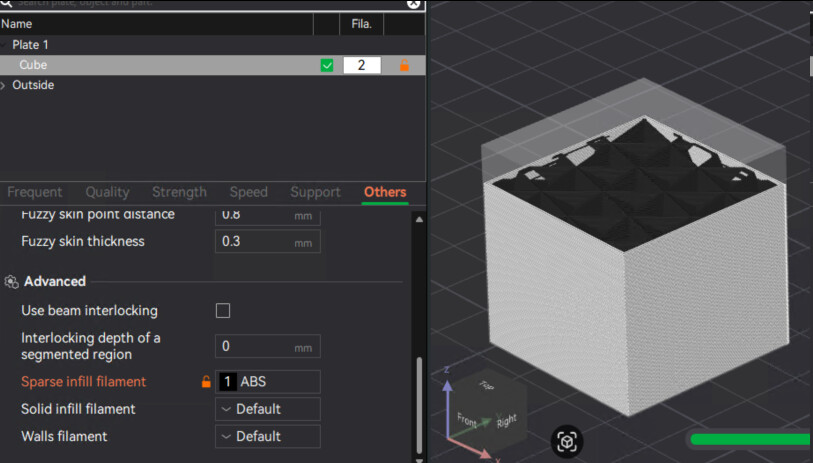
Task: Reset Sparse infill filament via lock icon
Action: click(206, 382)
